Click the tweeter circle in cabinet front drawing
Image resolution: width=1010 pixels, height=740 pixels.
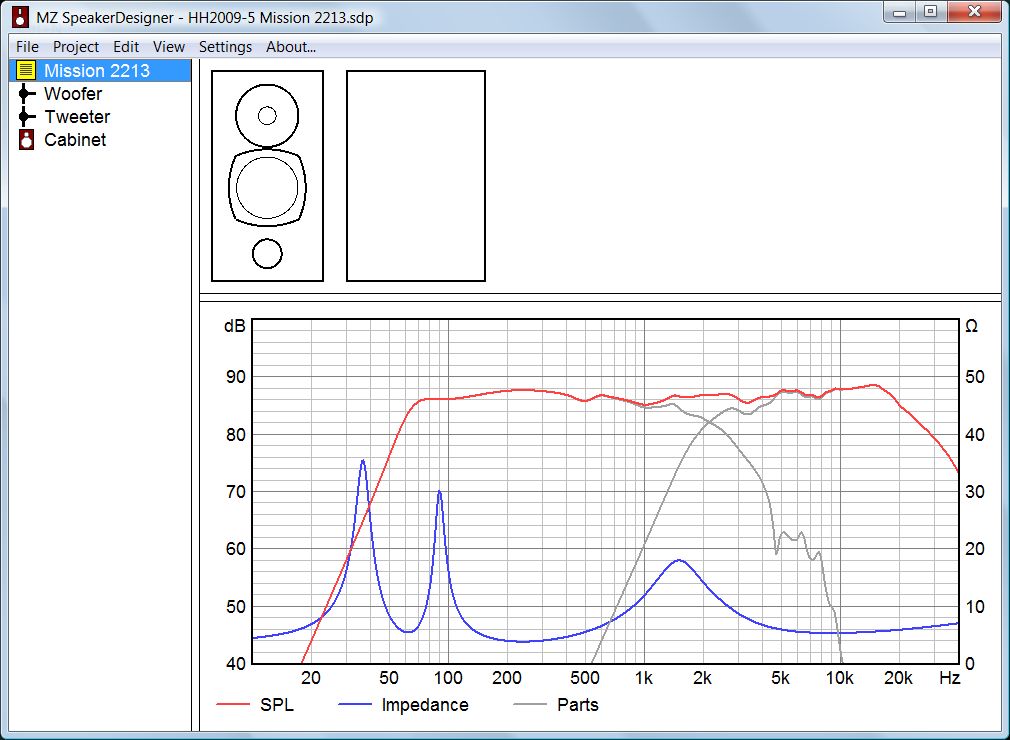pos(267,116)
